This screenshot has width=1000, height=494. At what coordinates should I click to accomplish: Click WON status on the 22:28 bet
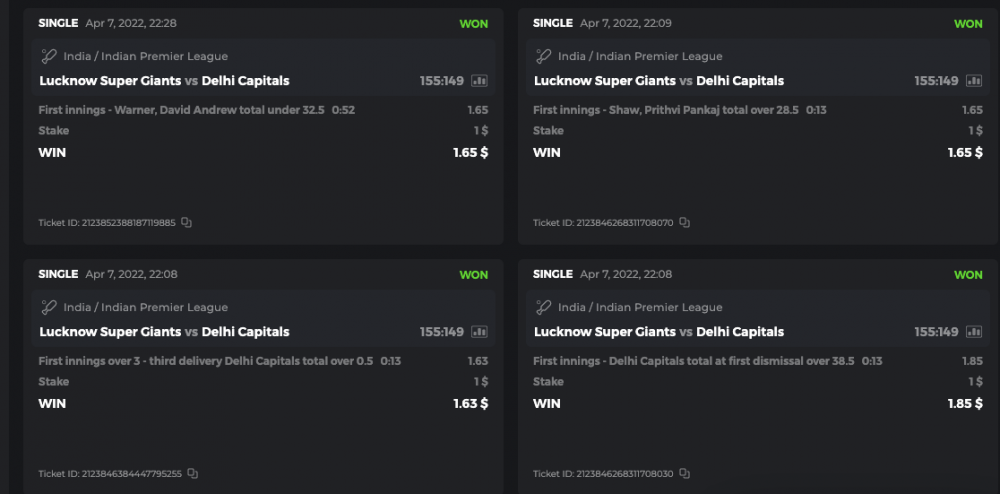pyautogui.click(x=474, y=24)
